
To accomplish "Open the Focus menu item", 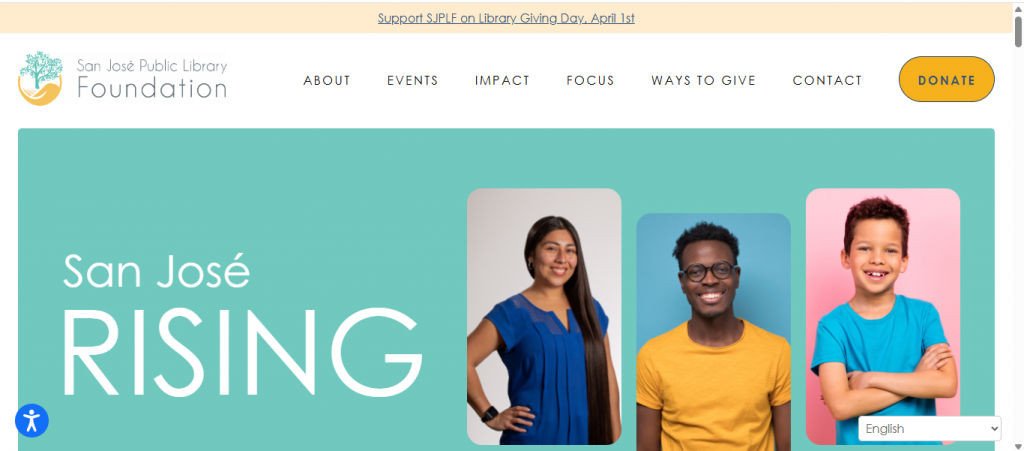I will click(x=590, y=80).
